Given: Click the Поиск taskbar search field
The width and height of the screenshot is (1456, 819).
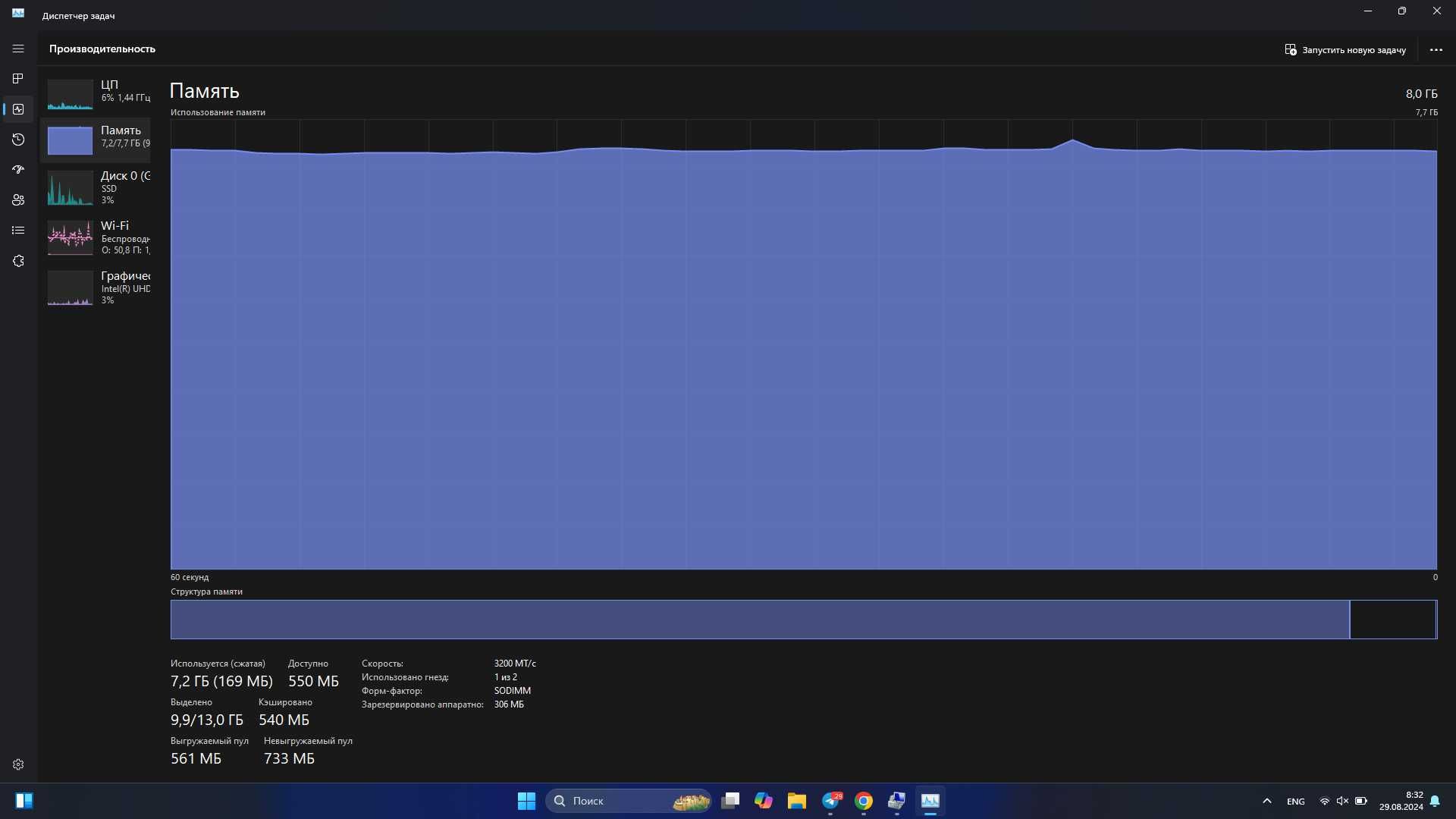Looking at the screenshot, I should pyautogui.click(x=628, y=801).
